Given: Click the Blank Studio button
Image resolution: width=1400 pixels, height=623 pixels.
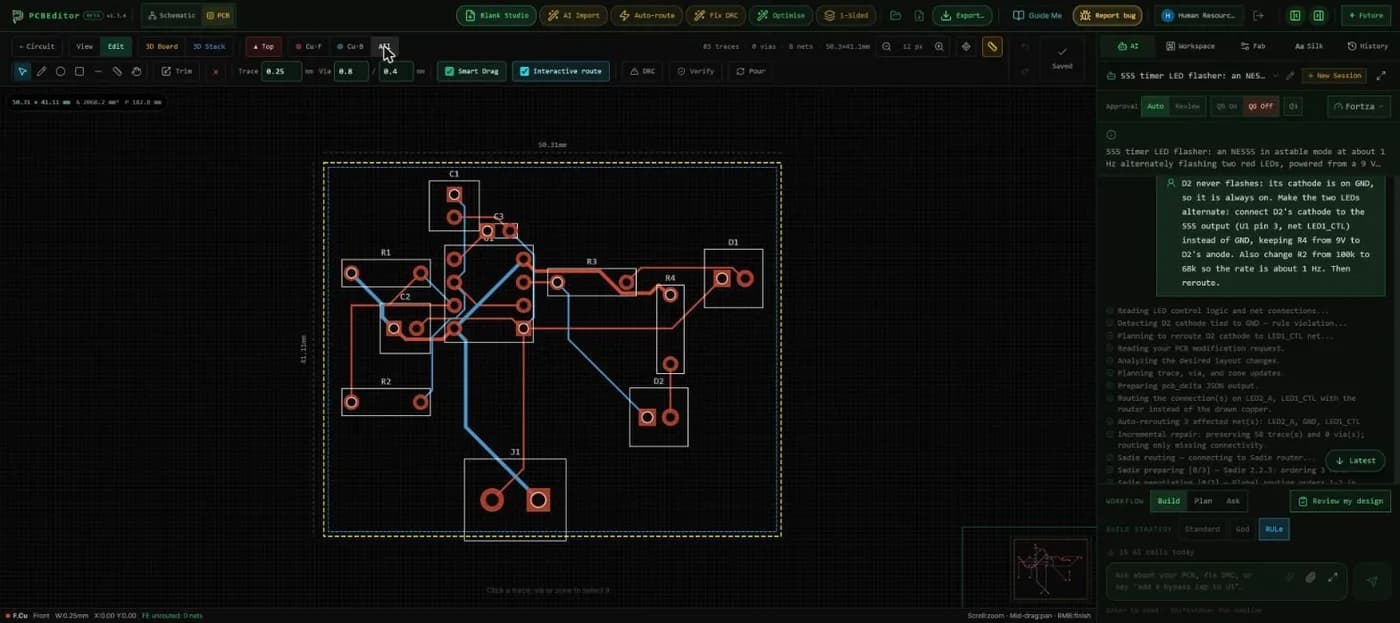Looking at the screenshot, I should coord(496,16).
